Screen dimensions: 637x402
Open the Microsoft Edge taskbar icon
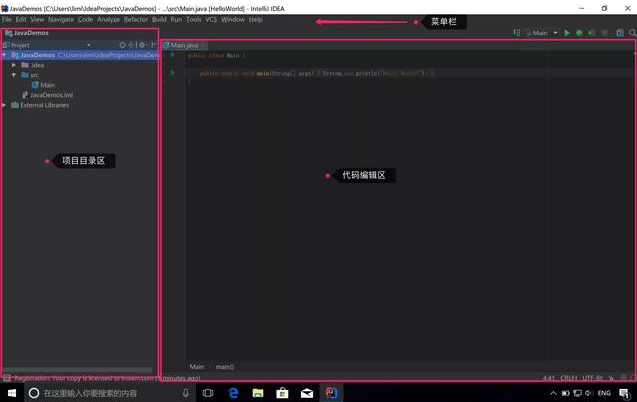click(233, 393)
